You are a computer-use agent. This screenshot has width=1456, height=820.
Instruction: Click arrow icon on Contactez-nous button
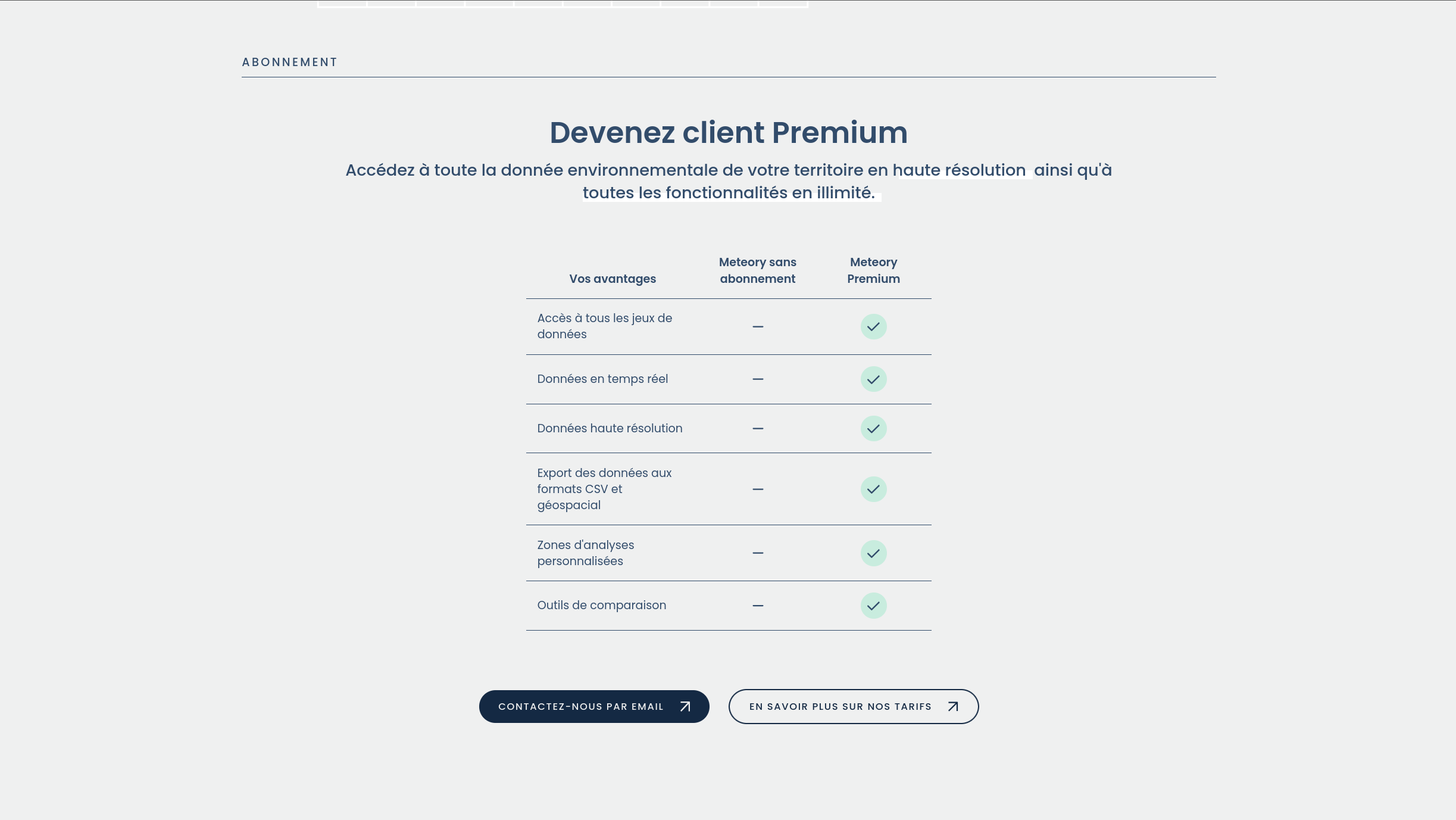point(685,706)
